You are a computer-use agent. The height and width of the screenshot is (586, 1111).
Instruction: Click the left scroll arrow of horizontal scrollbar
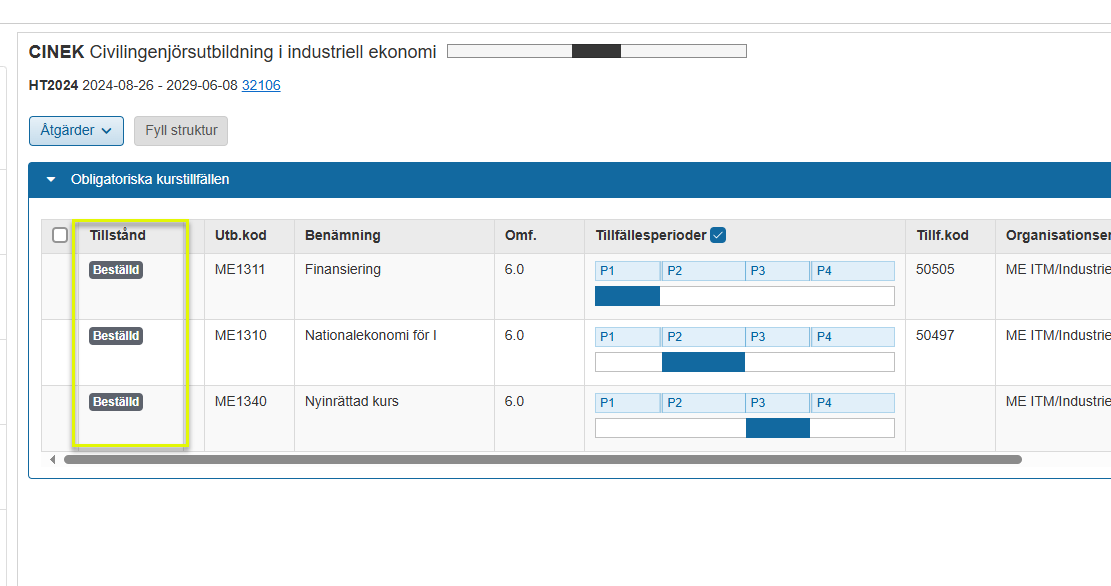coord(53,460)
